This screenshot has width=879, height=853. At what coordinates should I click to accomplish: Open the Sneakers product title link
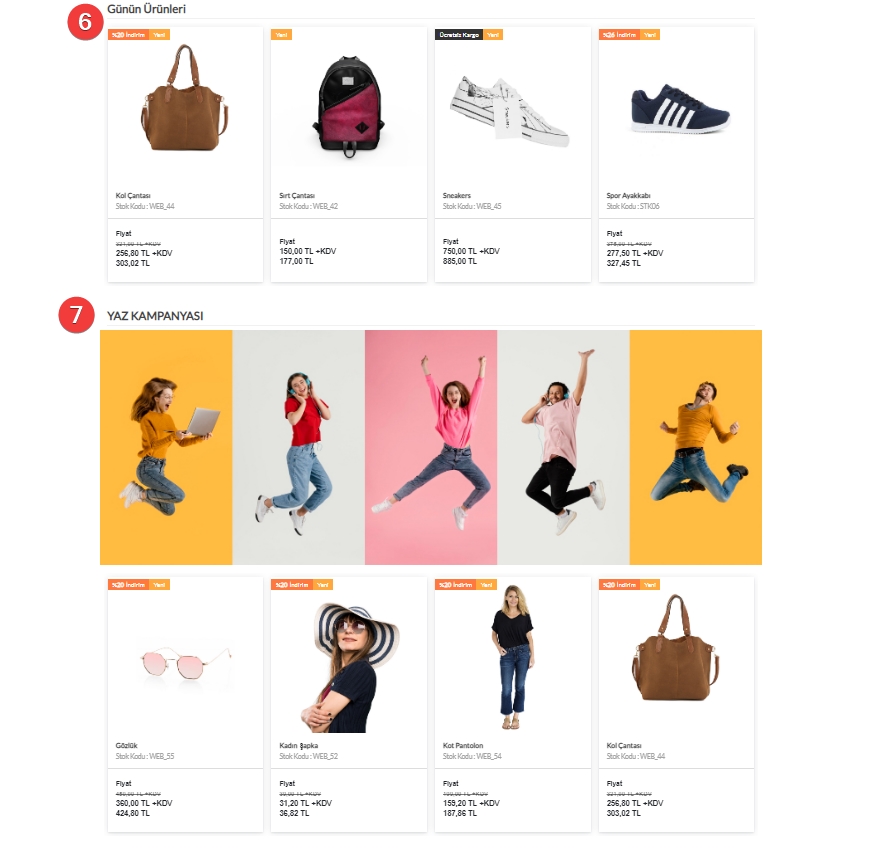point(457,196)
